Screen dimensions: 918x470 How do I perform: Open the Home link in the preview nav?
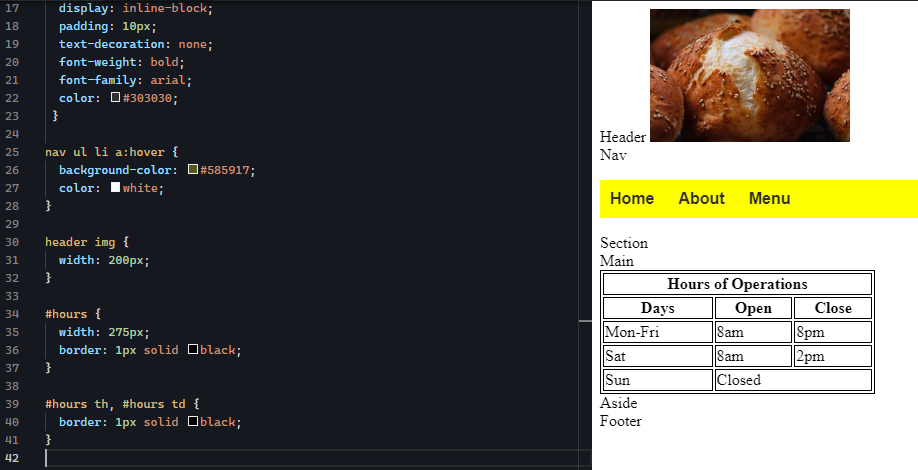coord(632,198)
